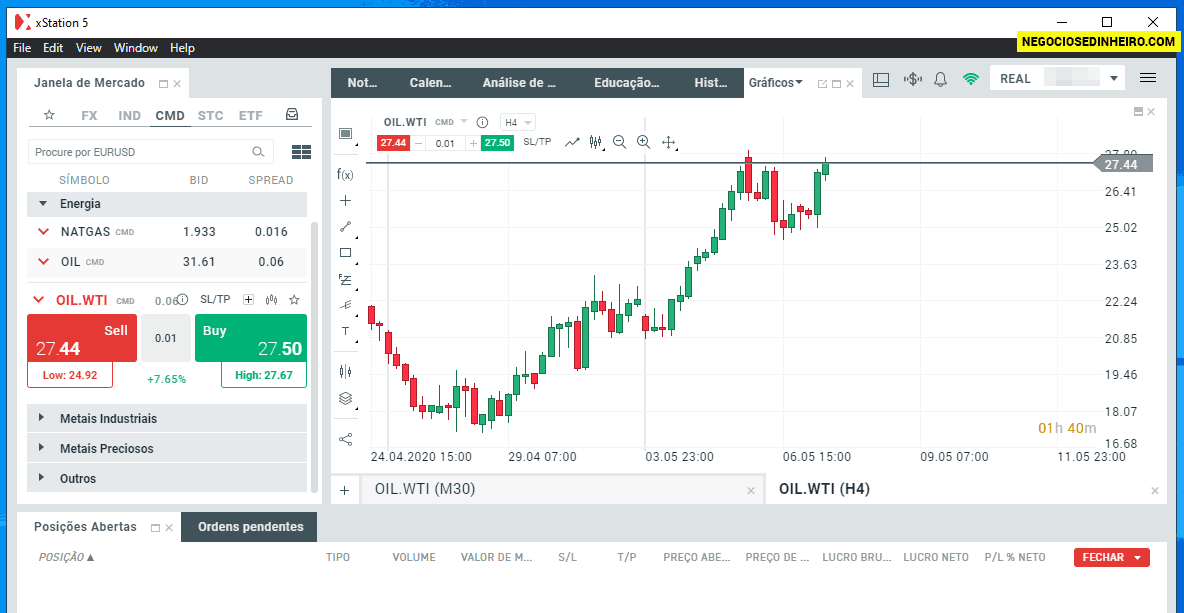Select the Fibonacci retracement tool
1184x613 pixels.
click(345, 279)
